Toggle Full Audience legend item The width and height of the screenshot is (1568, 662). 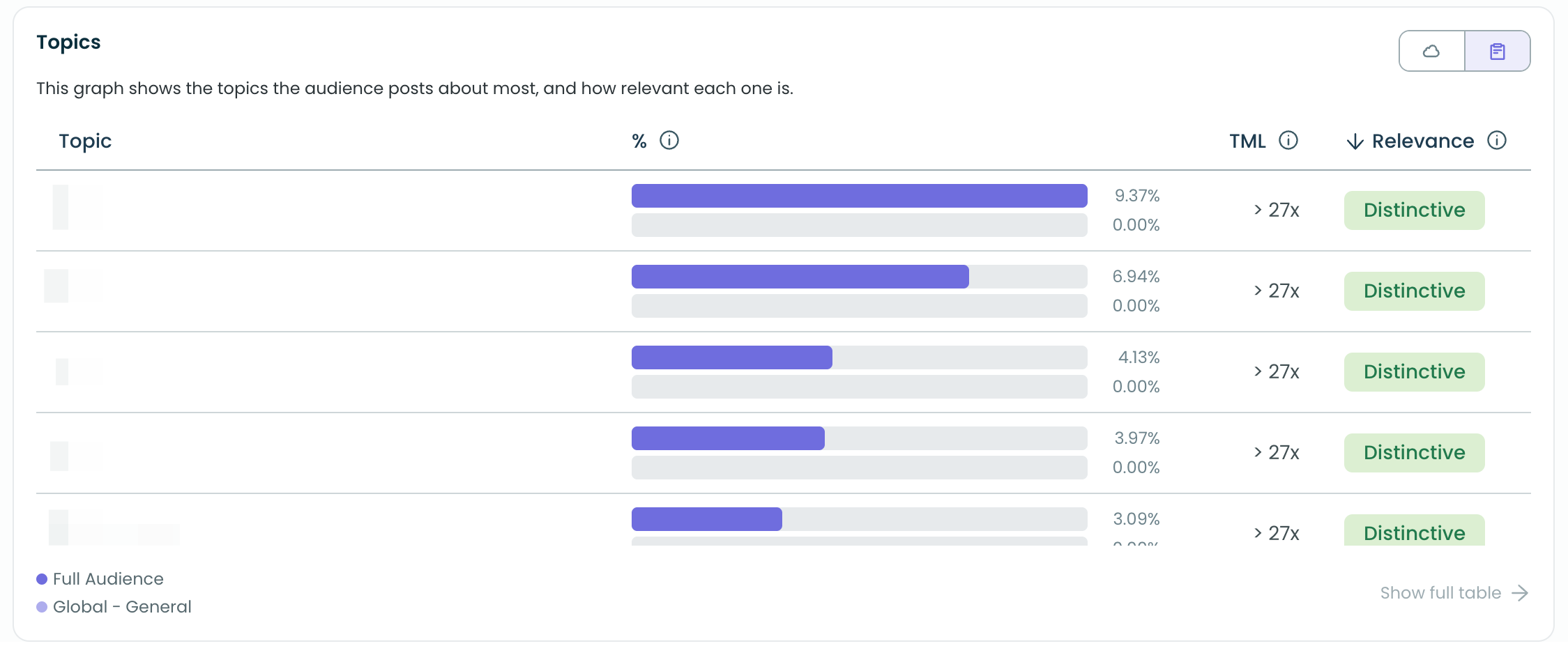point(100,579)
